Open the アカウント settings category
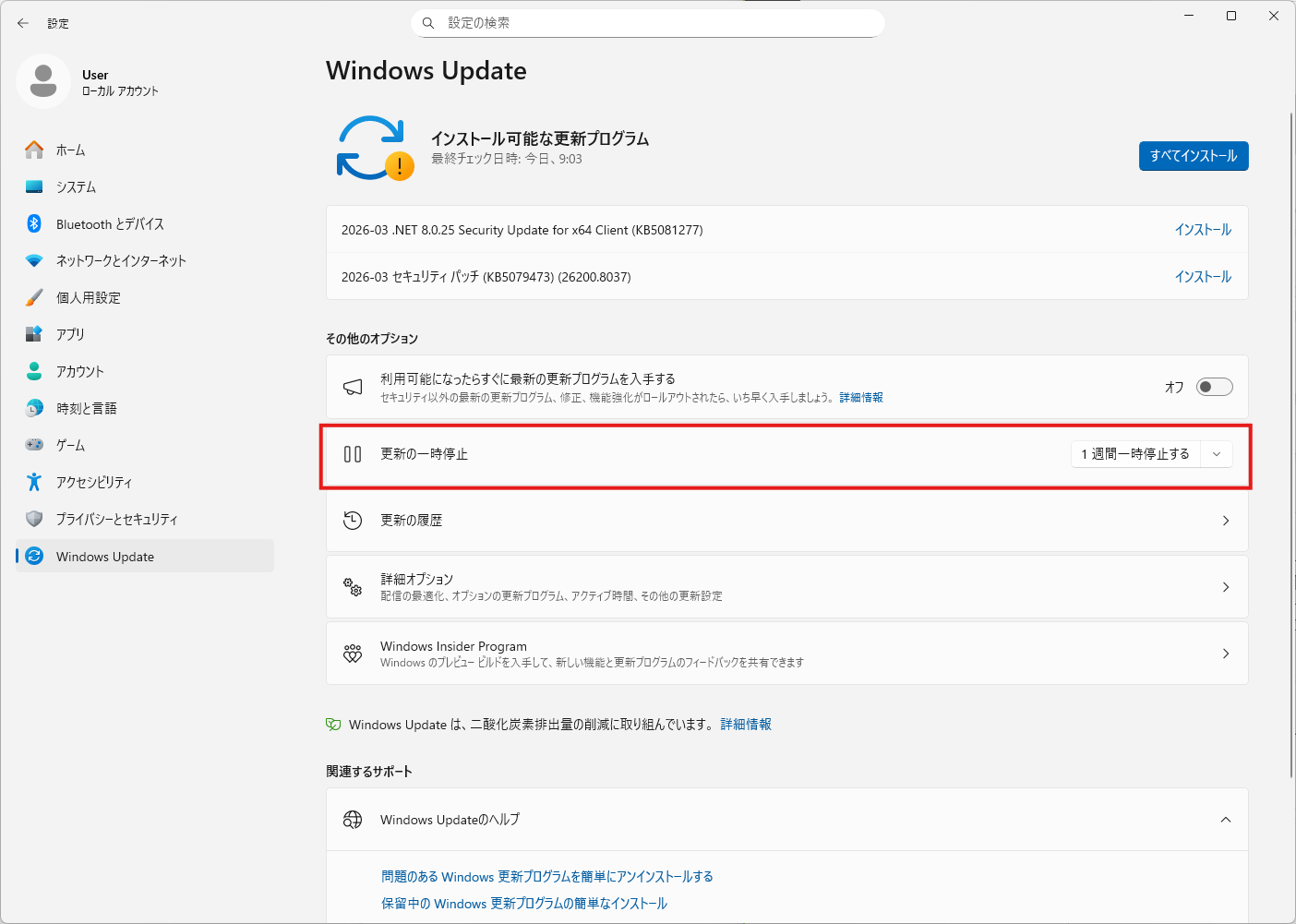This screenshot has width=1296, height=924. tap(79, 371)
